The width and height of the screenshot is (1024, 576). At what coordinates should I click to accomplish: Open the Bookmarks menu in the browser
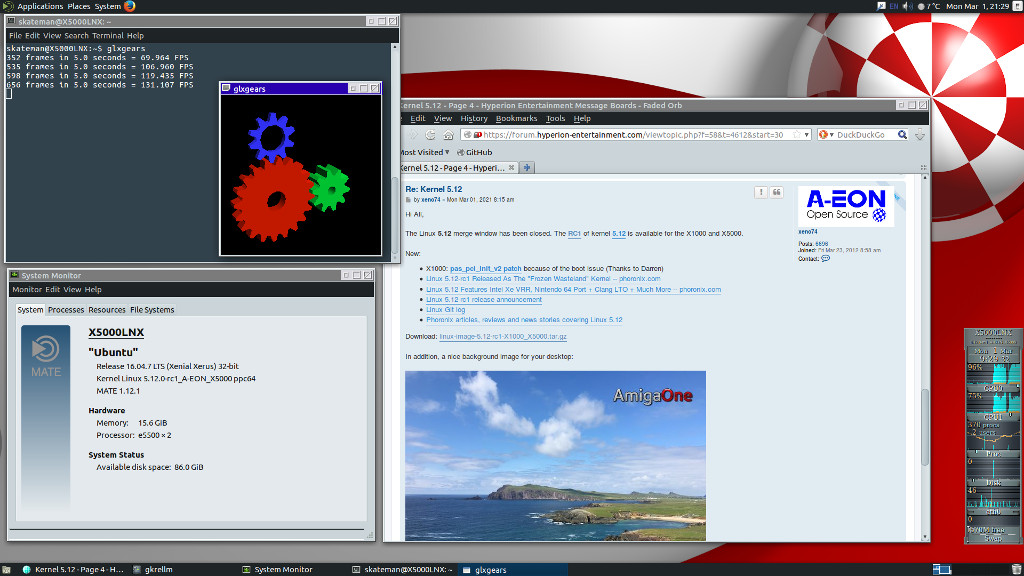(516, 118)
